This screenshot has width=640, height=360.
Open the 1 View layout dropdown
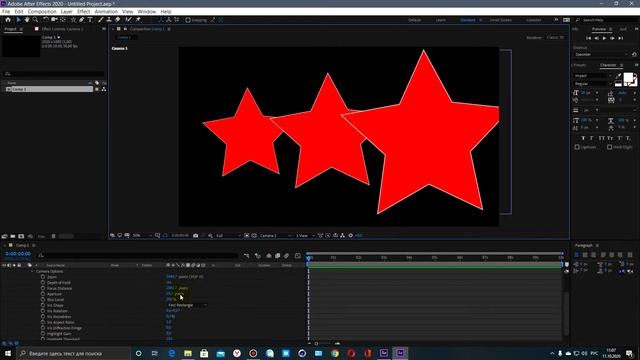pyautogui.click(x=305, y=236)
